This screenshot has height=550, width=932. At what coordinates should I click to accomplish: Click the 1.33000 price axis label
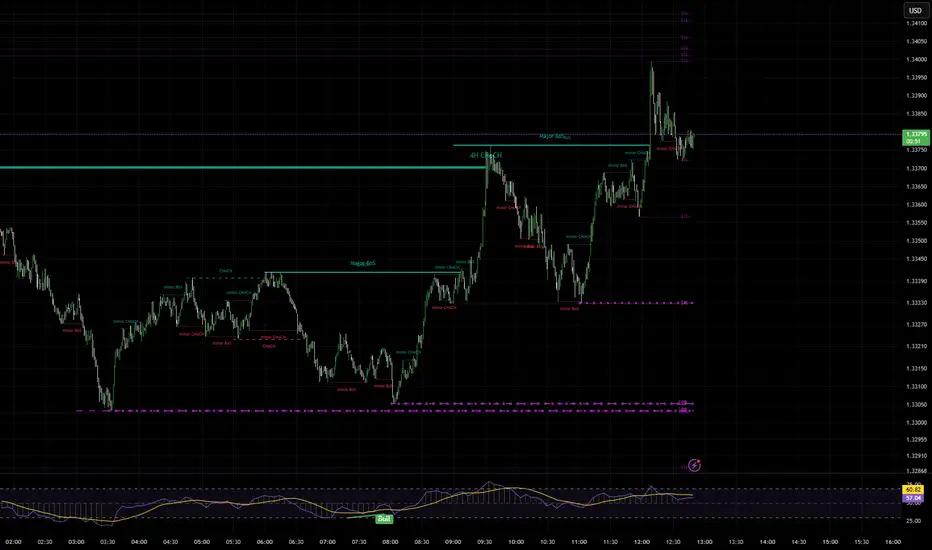[x=916, y=423]
